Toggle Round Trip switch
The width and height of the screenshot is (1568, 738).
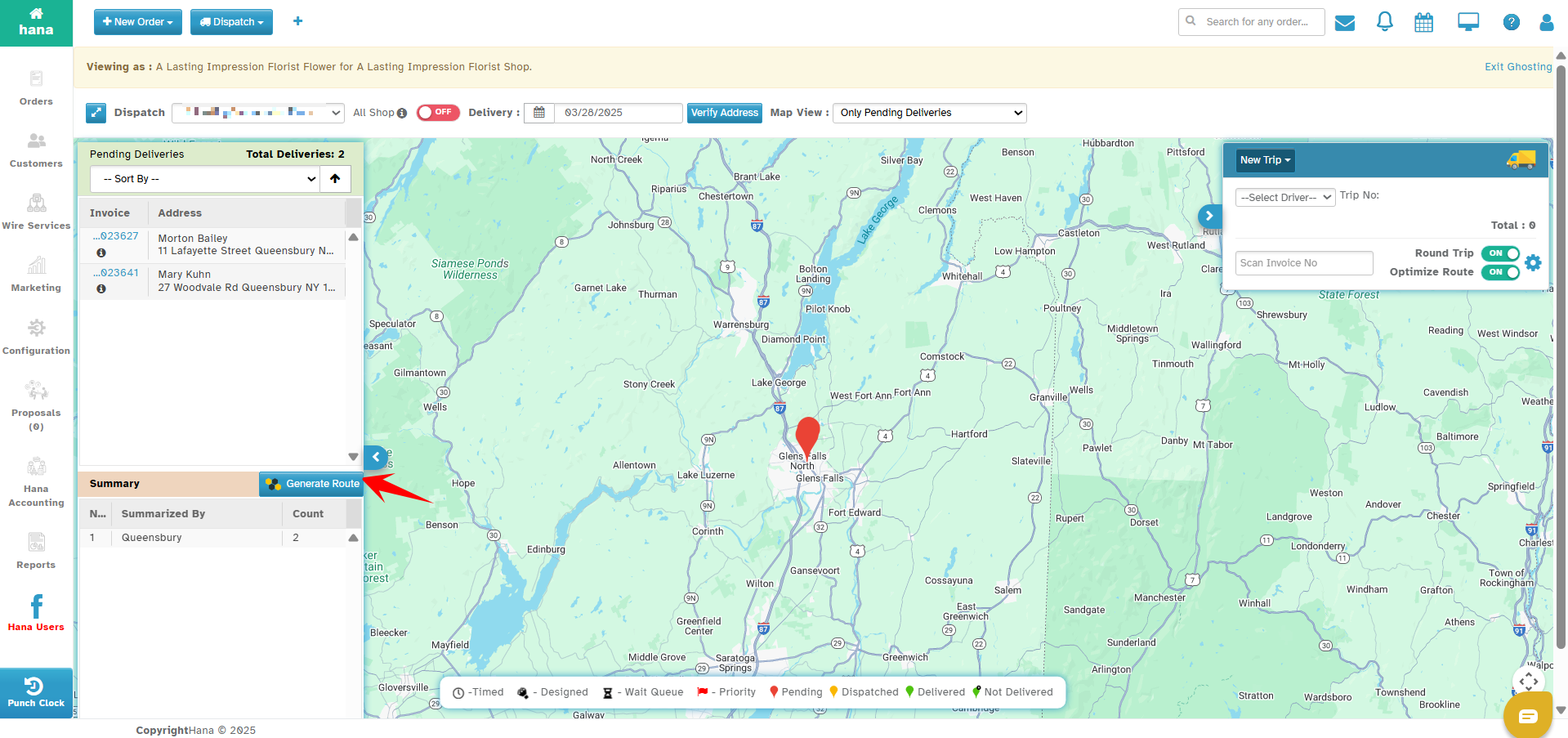(x=1500, y=253)
